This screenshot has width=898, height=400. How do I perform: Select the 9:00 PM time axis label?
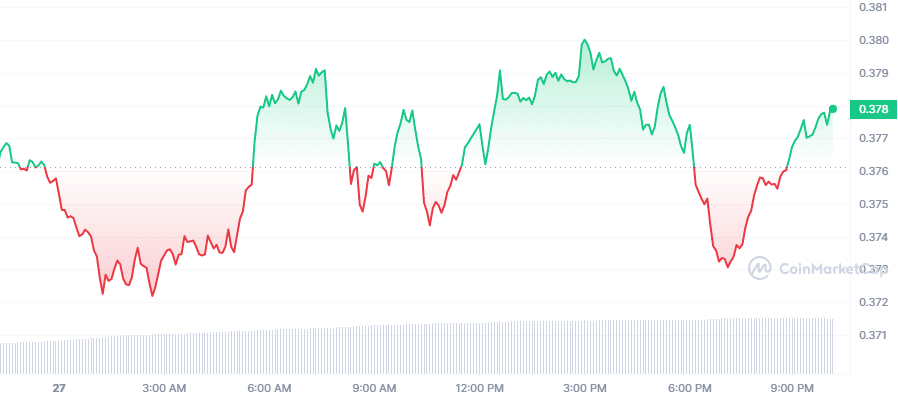coord(795,388)
